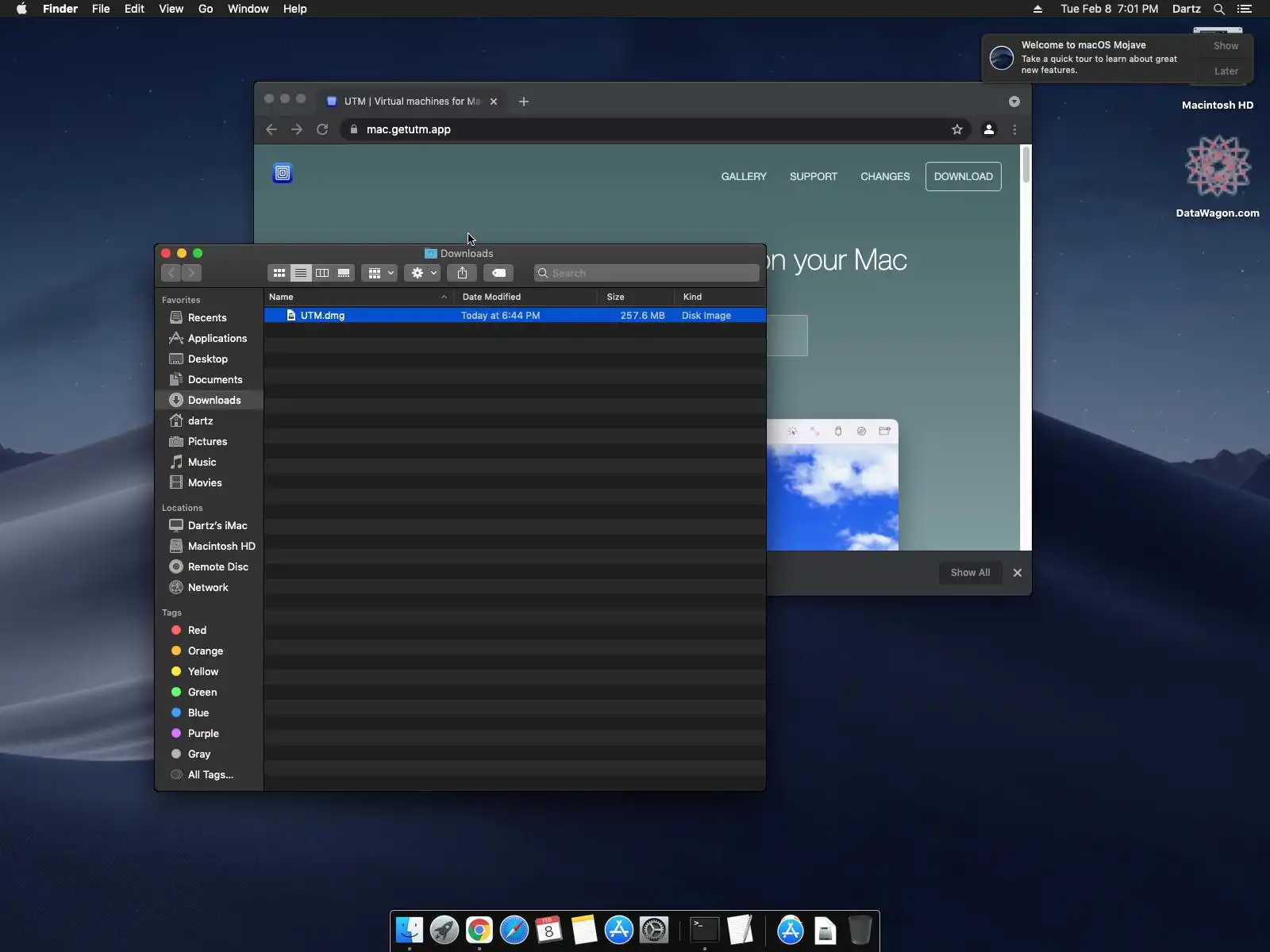Sort files by the Size column
Image resolution: width=1270 pixels, height=952 pixels.
(637, 297)
